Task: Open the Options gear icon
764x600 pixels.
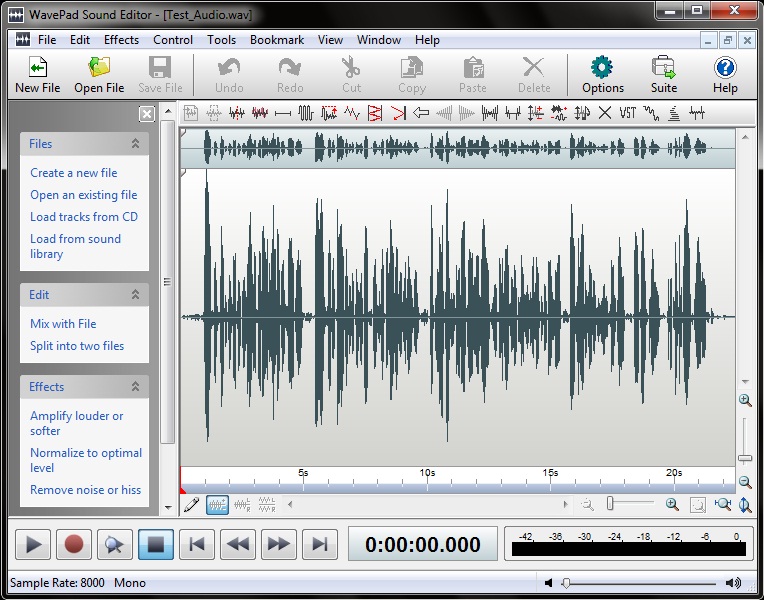Action: 602,67
